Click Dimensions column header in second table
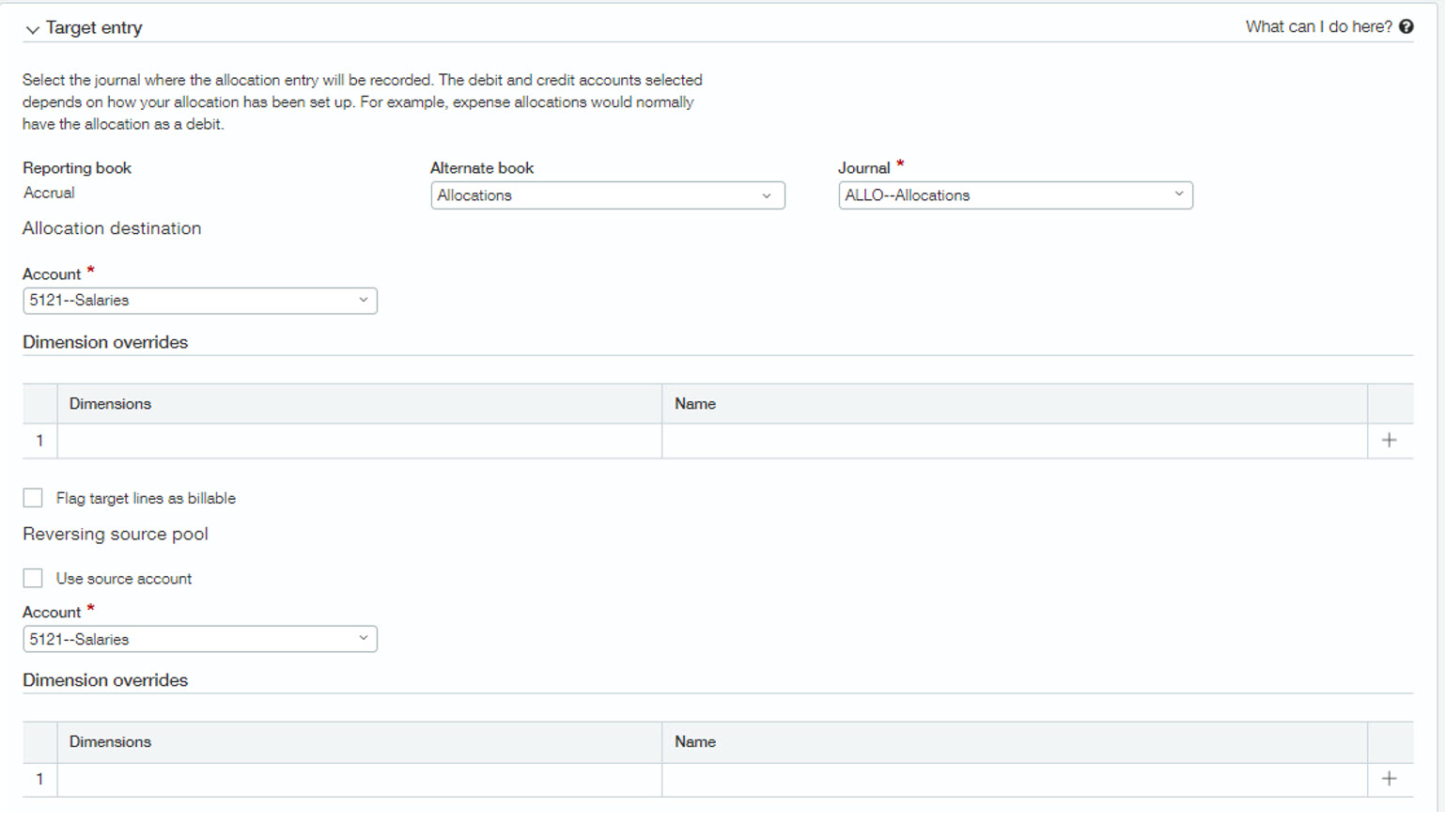This screenshot has height=840, width=1445. click(110, 742)
